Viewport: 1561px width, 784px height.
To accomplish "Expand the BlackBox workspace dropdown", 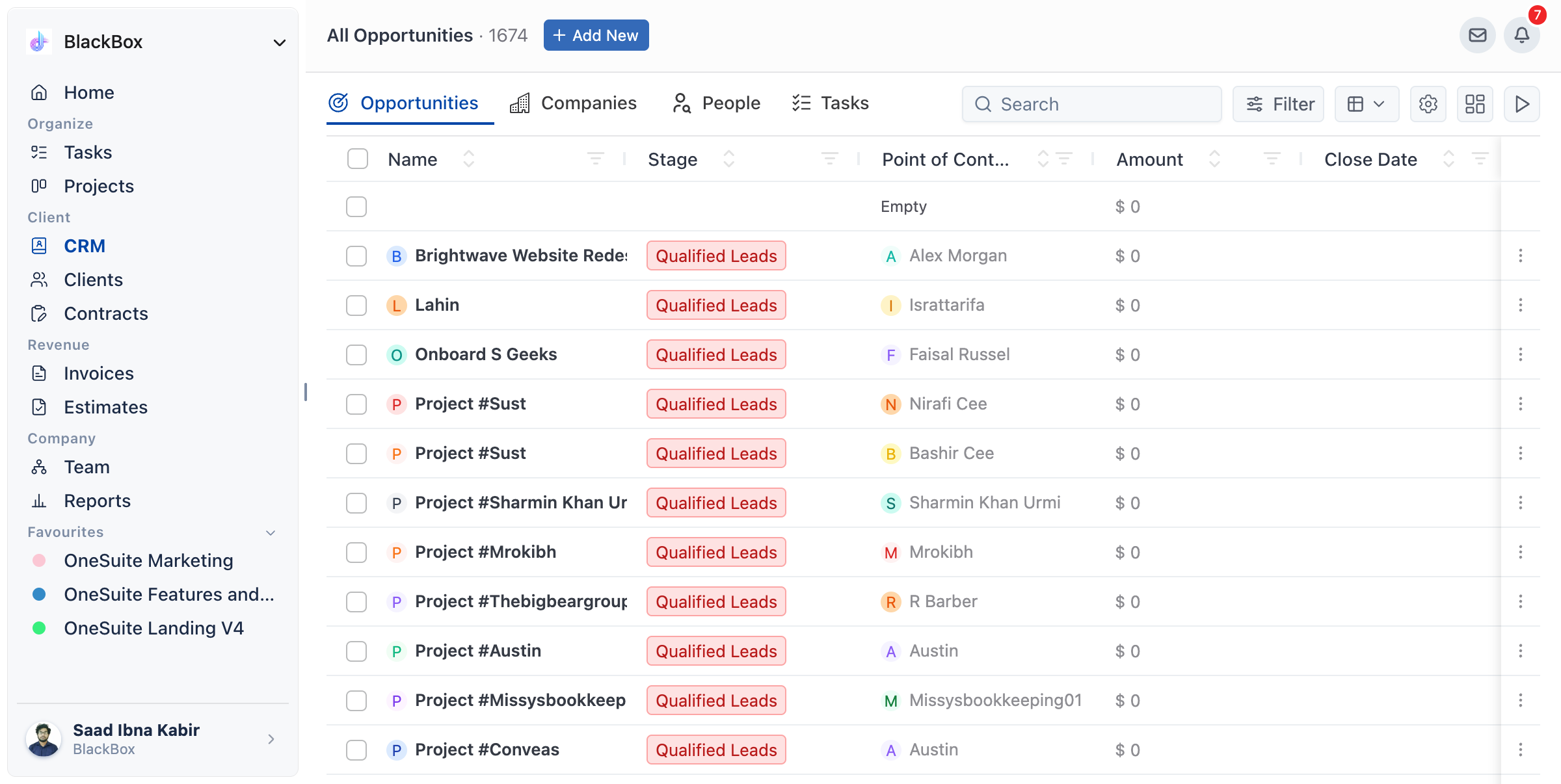I will point(279,42).
